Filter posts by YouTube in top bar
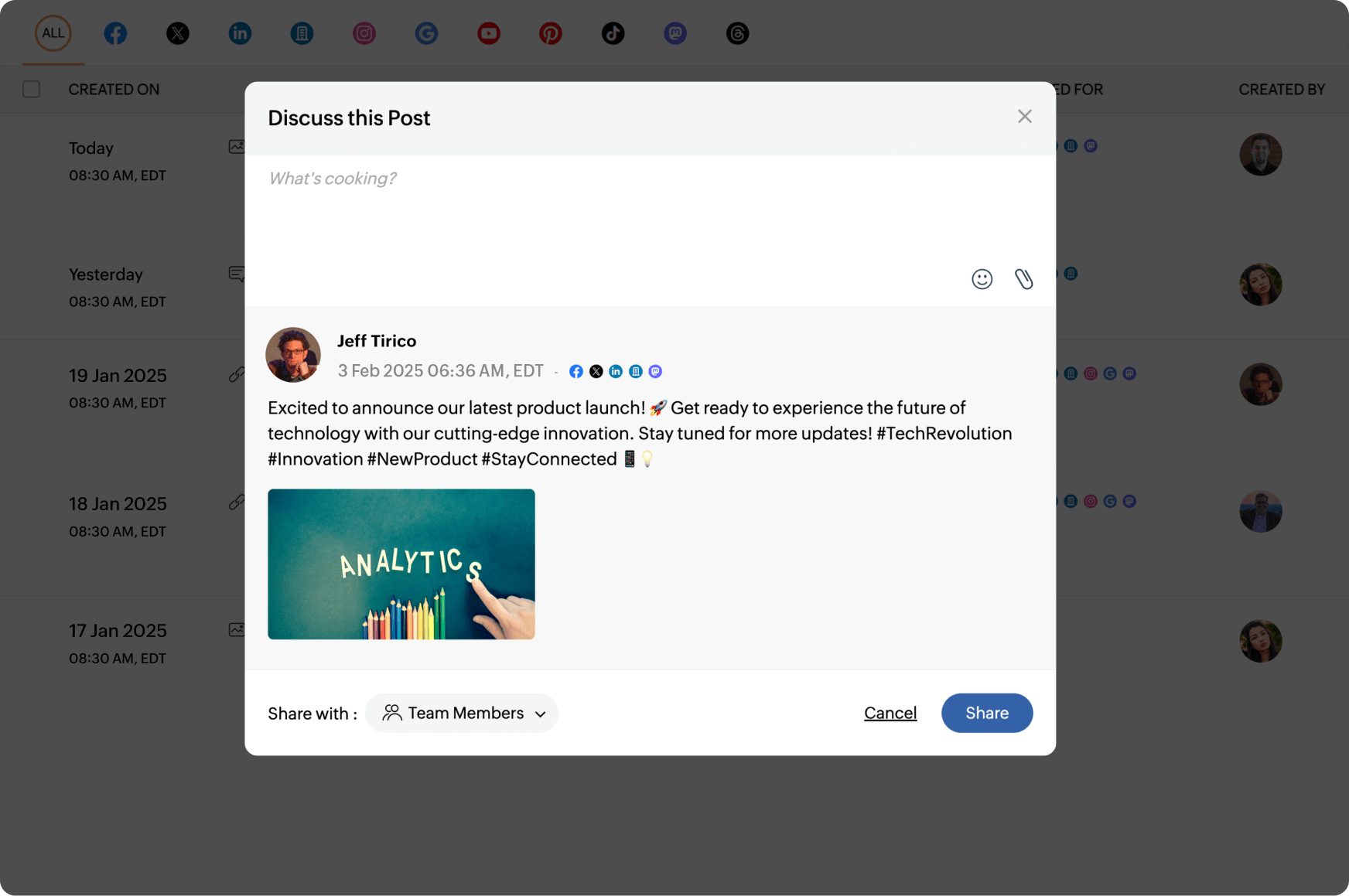The image size is (1349, 896). click(489, 33)
